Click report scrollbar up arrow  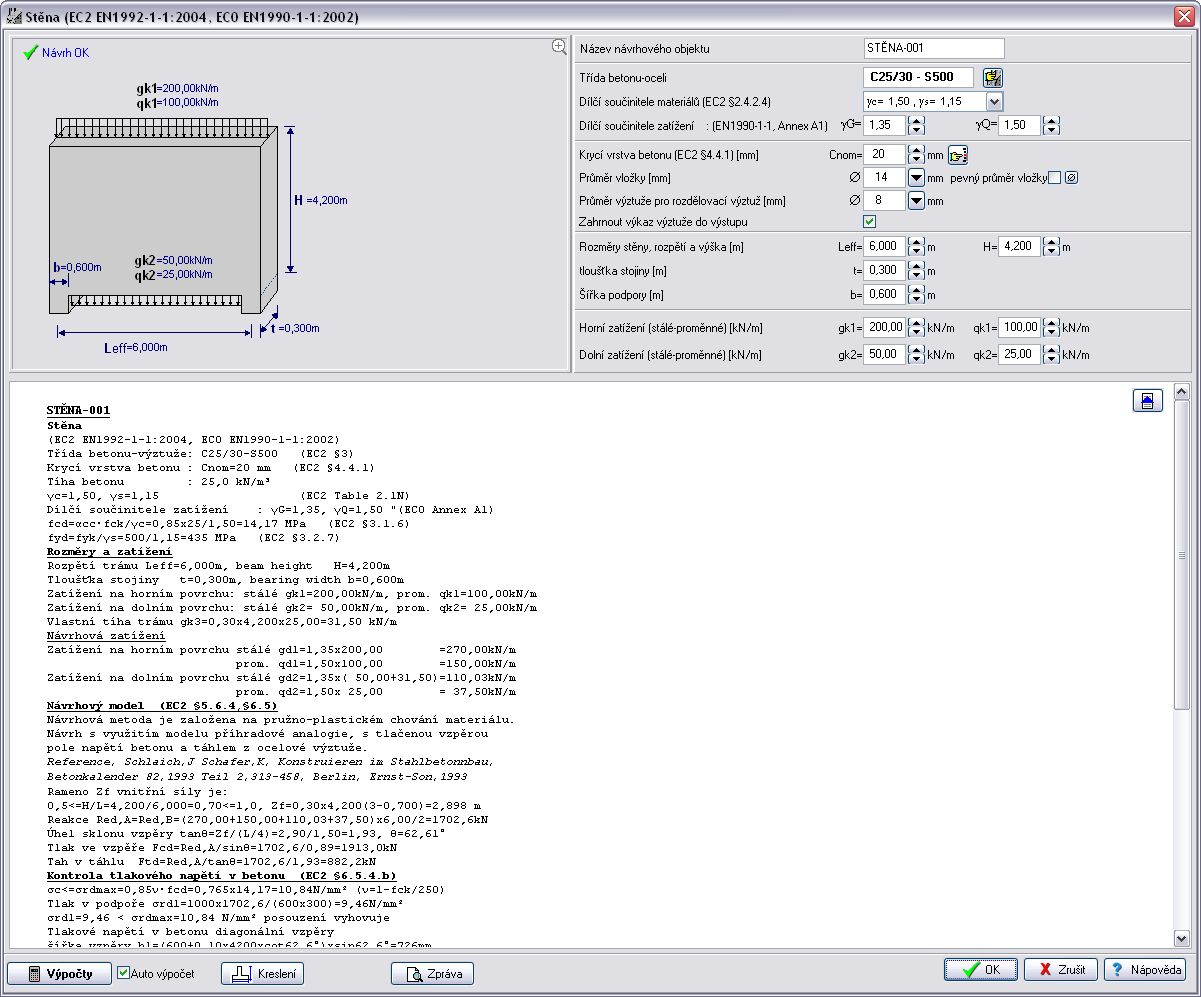pyautogui.click(x=1182, y=391)
